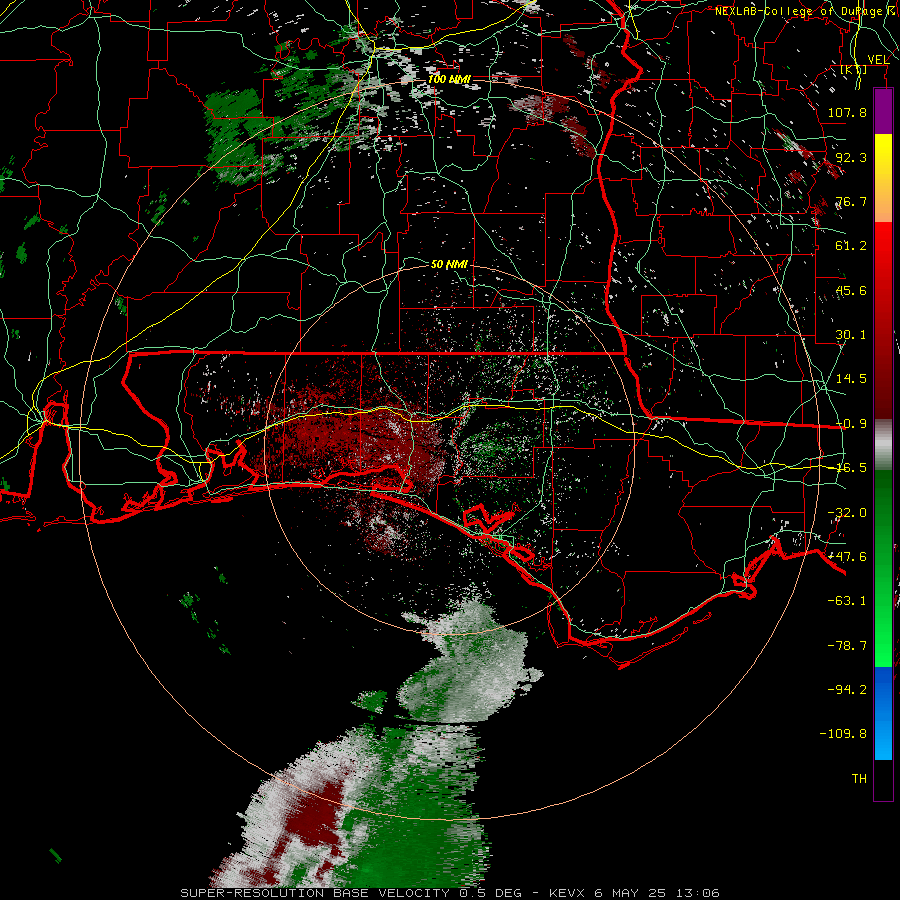Image resolution: width=900 pixels, height=900 pixels.
Task: Select the 30.1 velocity scale value
Action: point(851,335)
